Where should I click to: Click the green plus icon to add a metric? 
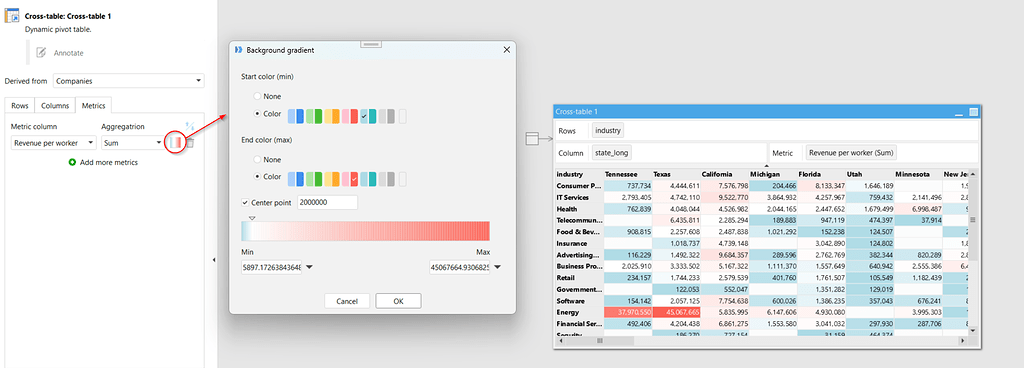[72, 162]
